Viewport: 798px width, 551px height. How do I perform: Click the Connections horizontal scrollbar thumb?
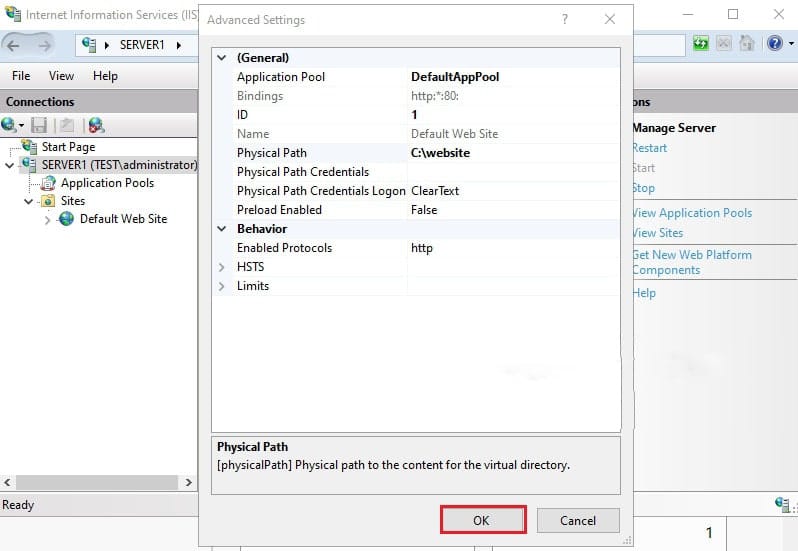pos(97,482)
